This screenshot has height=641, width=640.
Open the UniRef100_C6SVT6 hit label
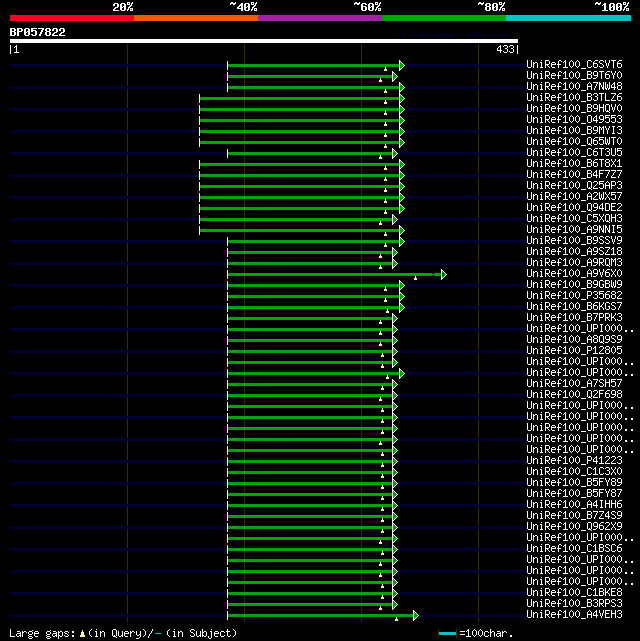(574, 65)
